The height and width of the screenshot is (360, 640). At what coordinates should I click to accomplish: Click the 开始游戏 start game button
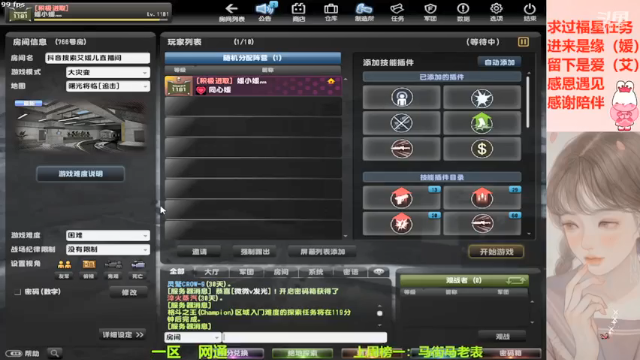[x=496, y=252]
